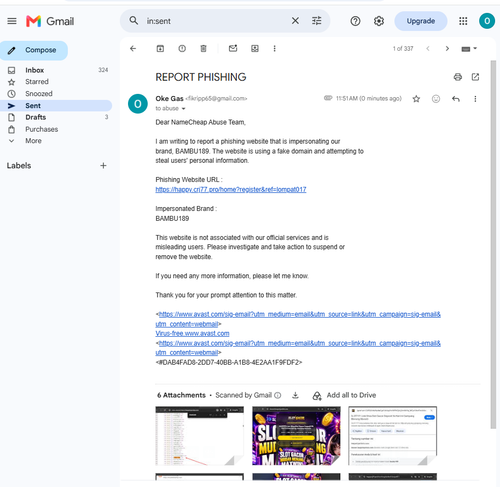Screen dimensions: 500x487
Task: Go back to the sent list
Action: (x=133, y=49)
